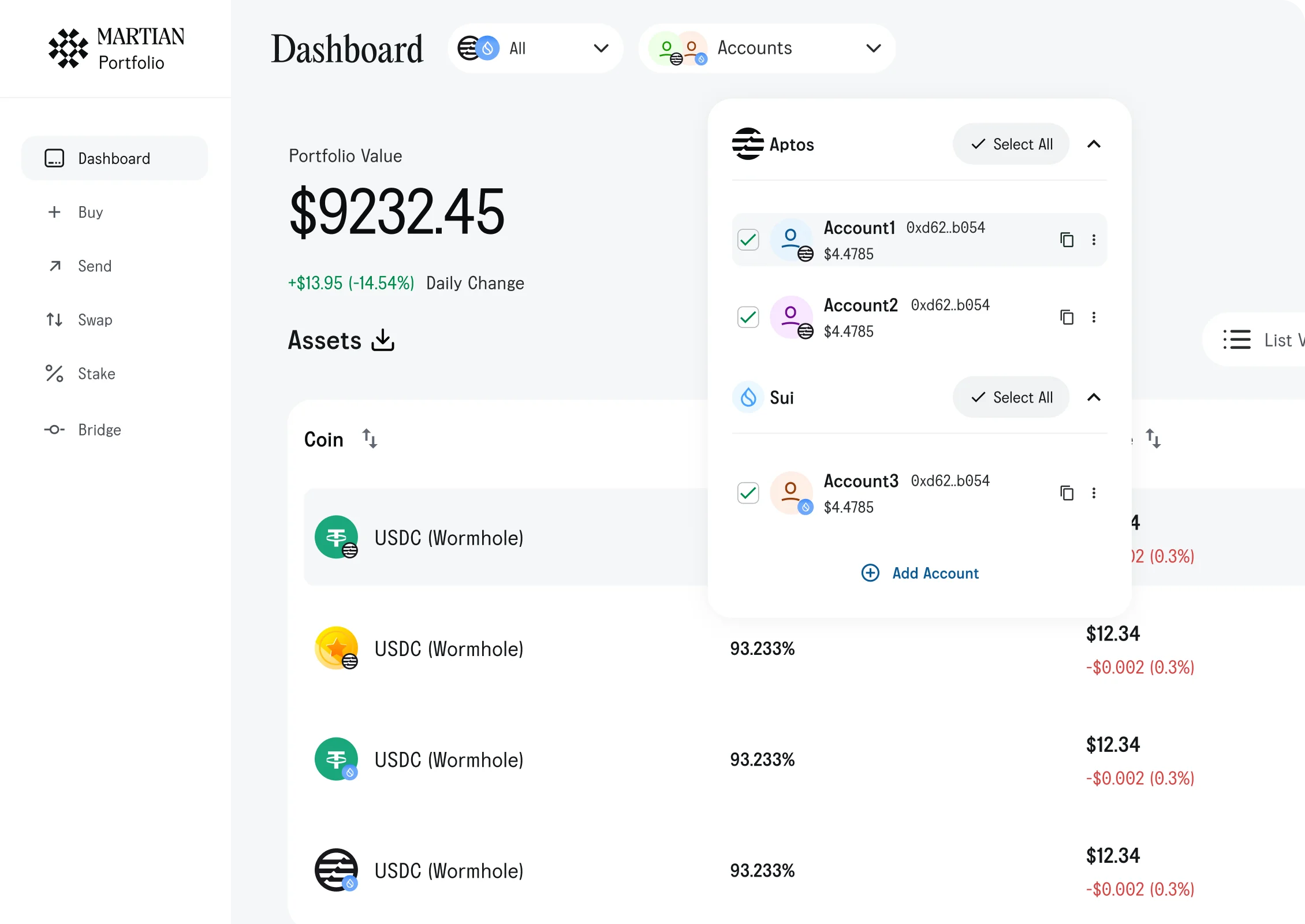Click the Dashboard sidebar icon
Screen dimensions: 1305x924
point(54,158)
